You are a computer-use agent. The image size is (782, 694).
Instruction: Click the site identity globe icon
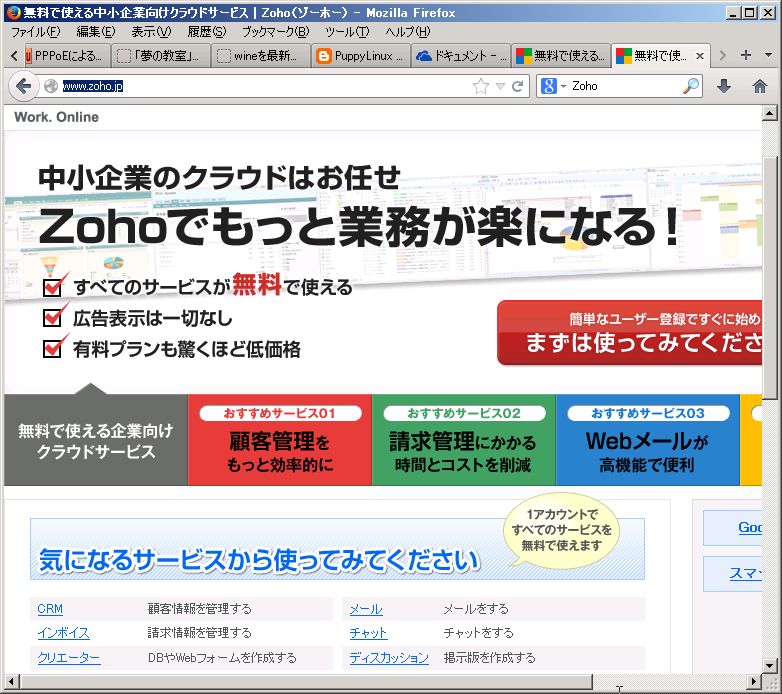[51, 86]
